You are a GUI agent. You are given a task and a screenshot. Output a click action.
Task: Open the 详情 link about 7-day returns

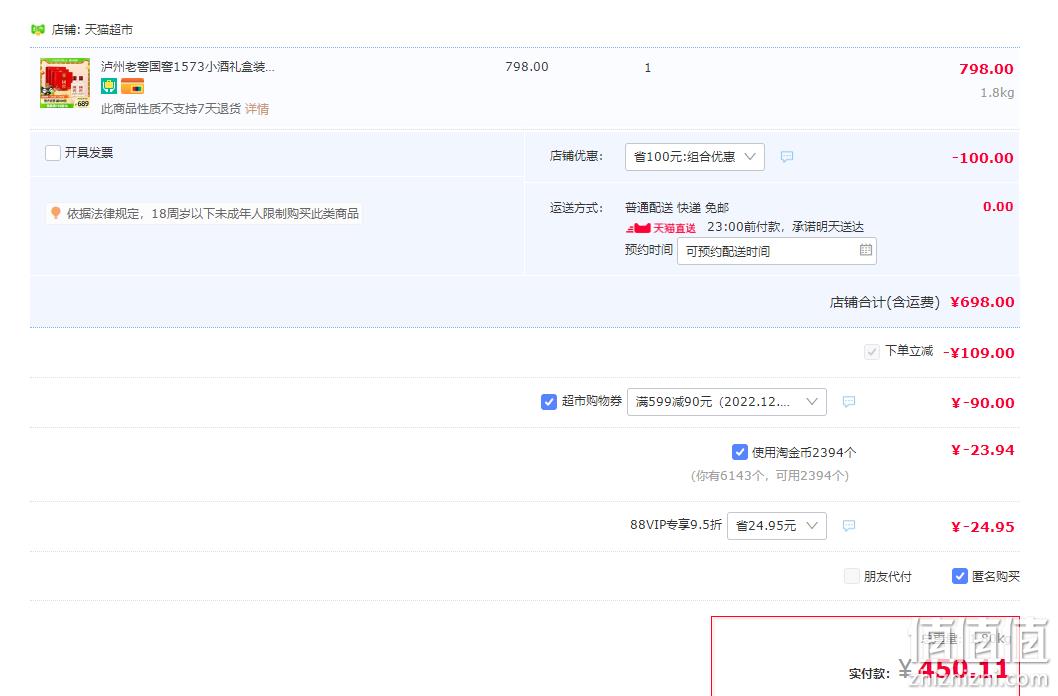(256, 109)
